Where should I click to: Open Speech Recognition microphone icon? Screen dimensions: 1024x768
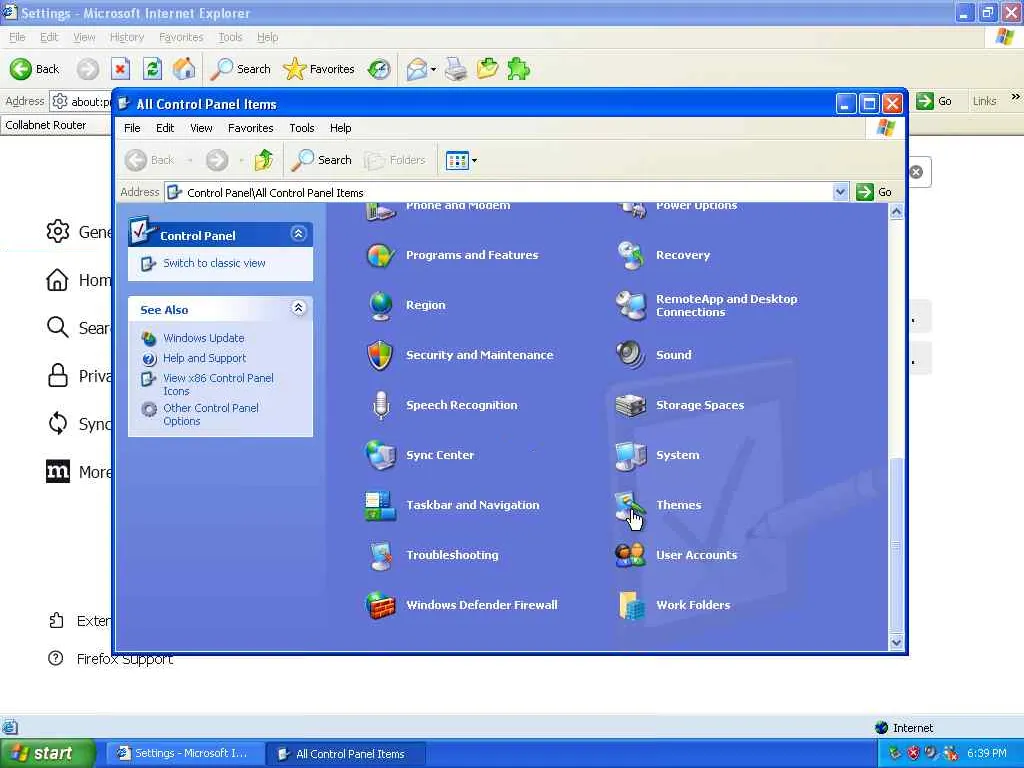pos(380,406)
